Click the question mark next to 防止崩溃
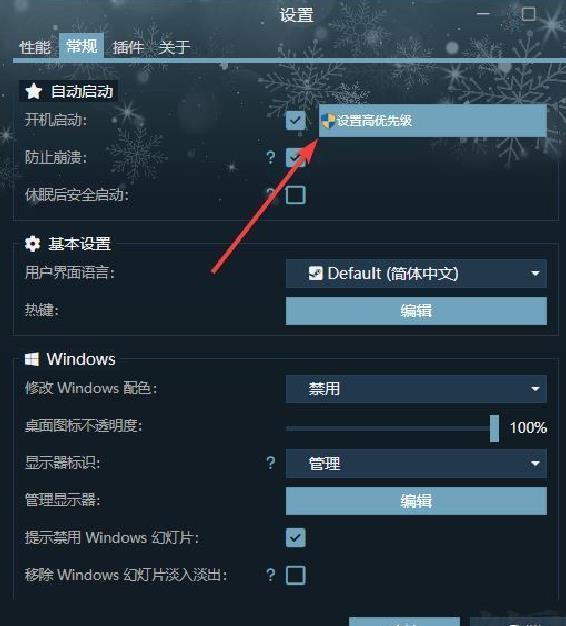566x626 pixels. click(x=271, y=157)
